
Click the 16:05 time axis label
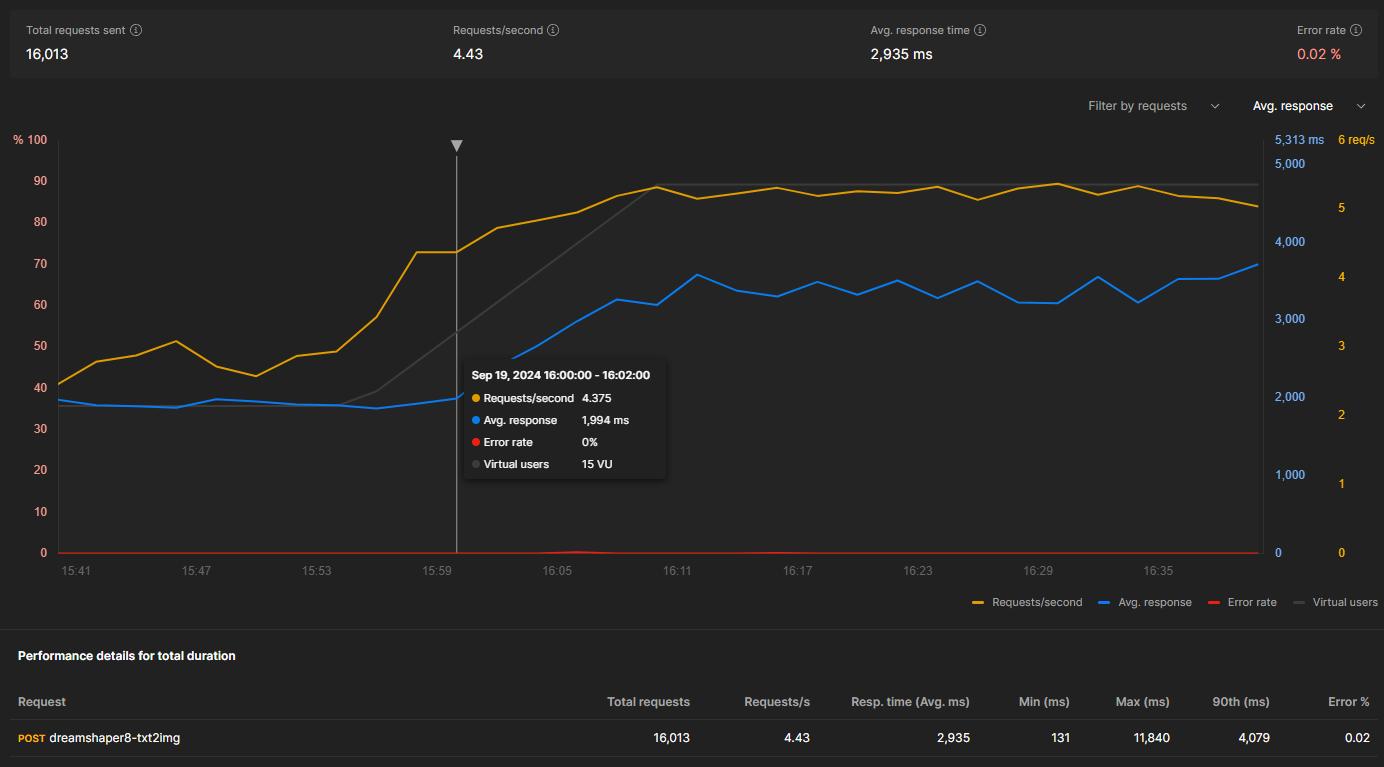pyautogui.click(x=557, y=571)
